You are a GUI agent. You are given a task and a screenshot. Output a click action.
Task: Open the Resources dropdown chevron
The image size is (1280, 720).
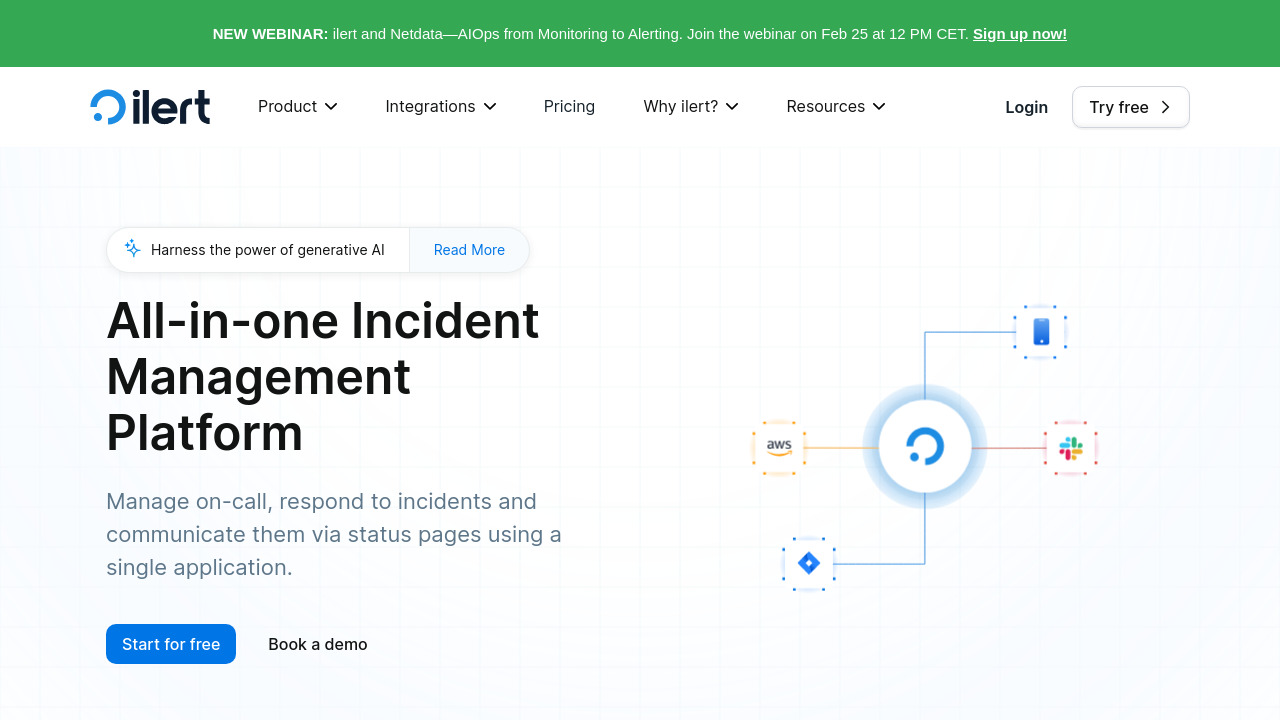[x=879, y=107]
